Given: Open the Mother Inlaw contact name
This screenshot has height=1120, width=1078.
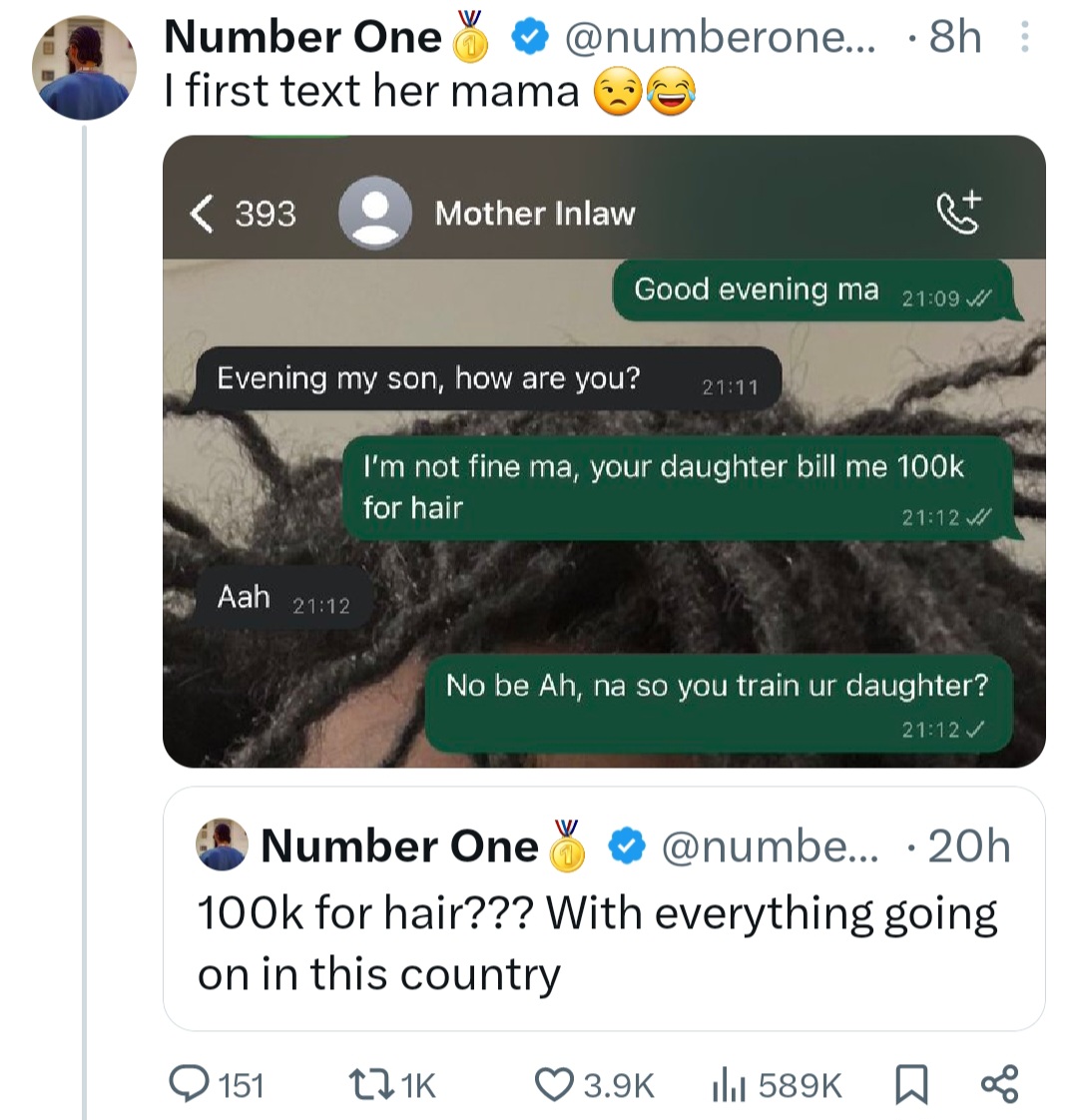Looking at the screenshot, I should tap(535, 214).
